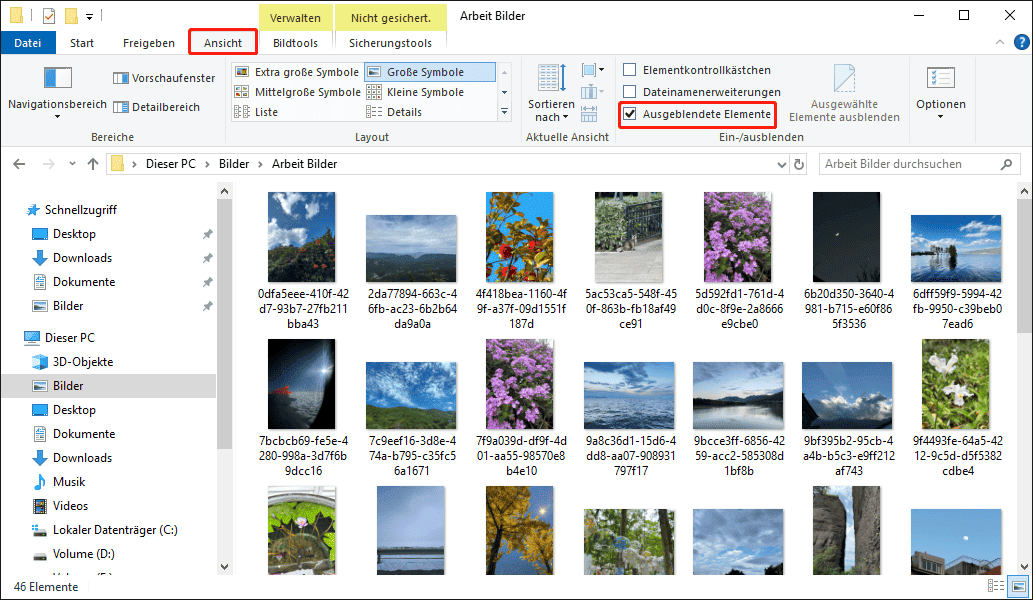Turn on the Vorschaufenster pane
This screenshot has height=600, width=1033.
point(165,78)
